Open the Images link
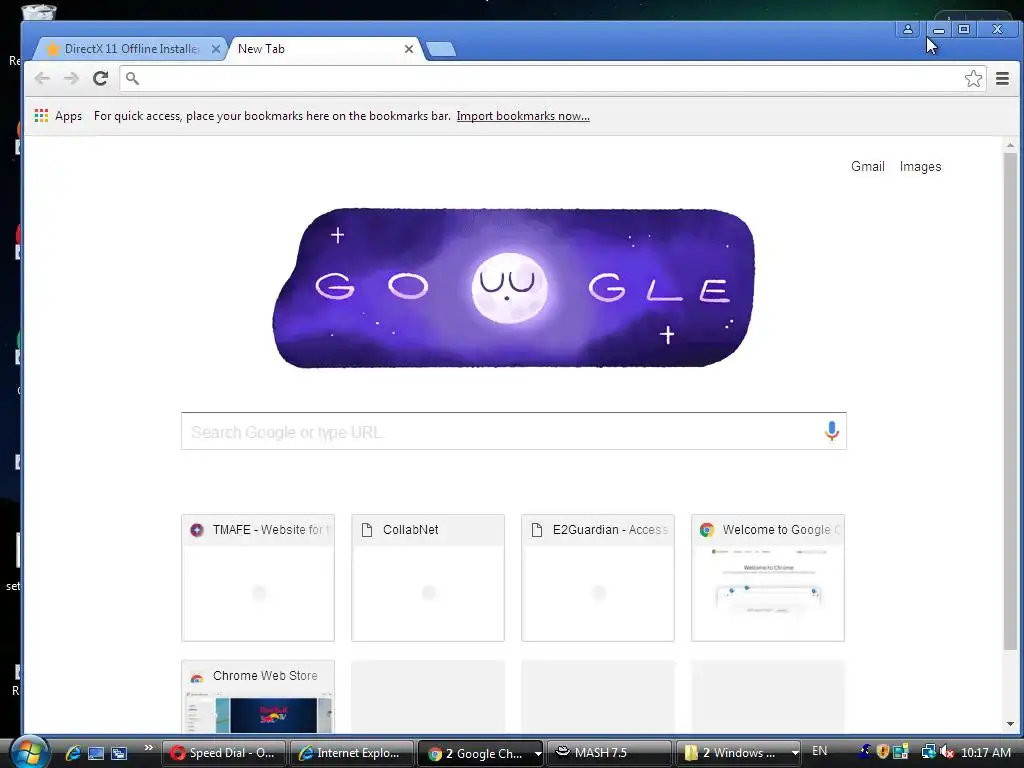The image size is (1024, 768). 920,167
